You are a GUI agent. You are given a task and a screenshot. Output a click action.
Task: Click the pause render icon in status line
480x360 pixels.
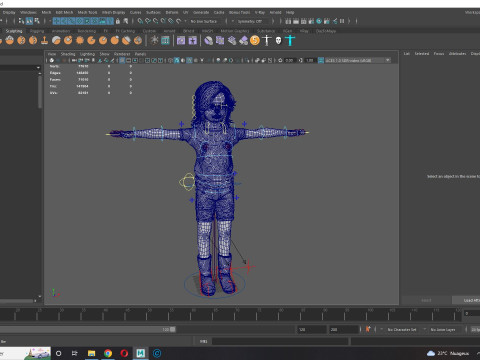point(342,21)
